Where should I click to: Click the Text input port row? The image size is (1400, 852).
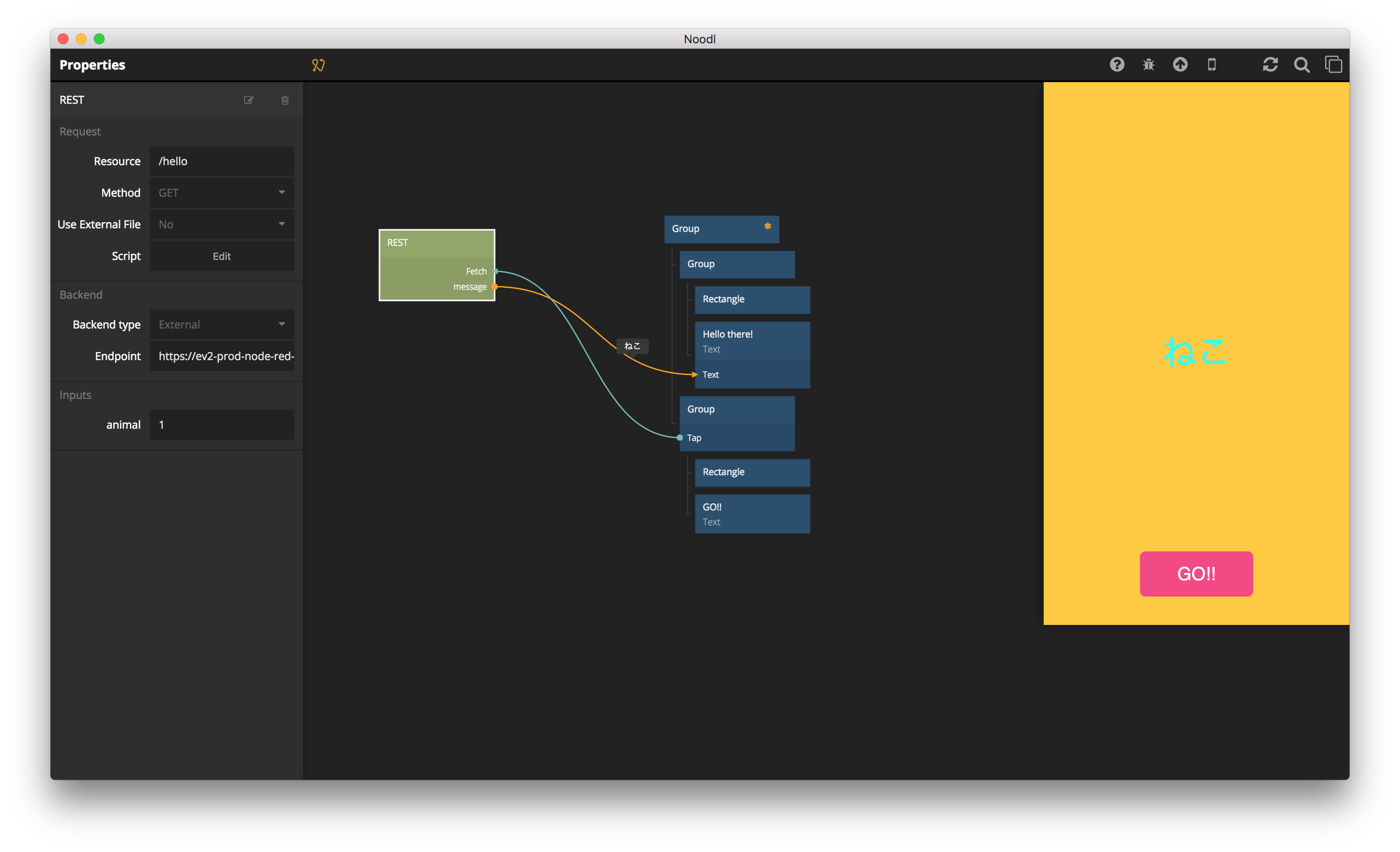(752, 375)
